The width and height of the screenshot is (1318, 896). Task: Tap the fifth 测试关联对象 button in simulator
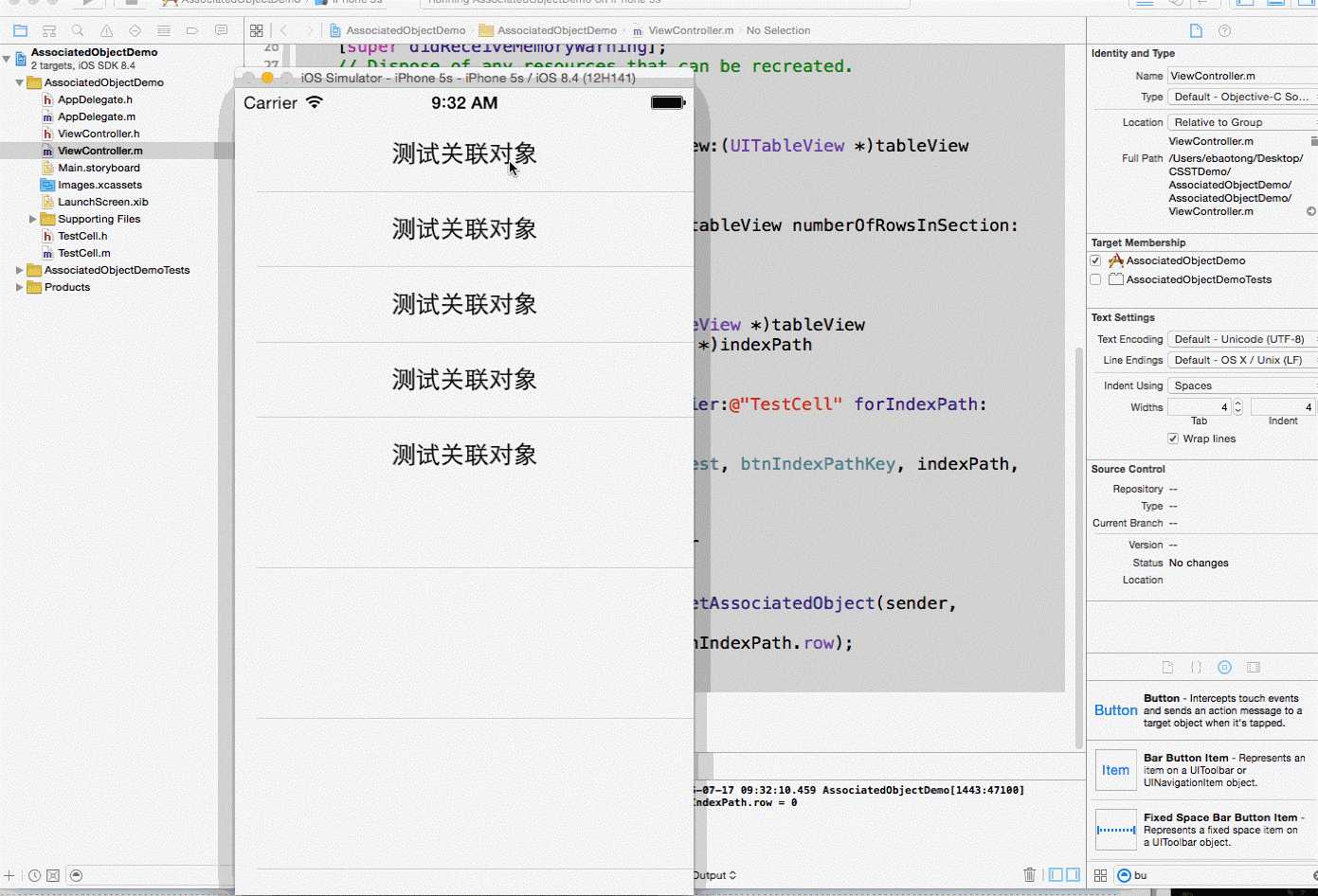tap(464, 455)
